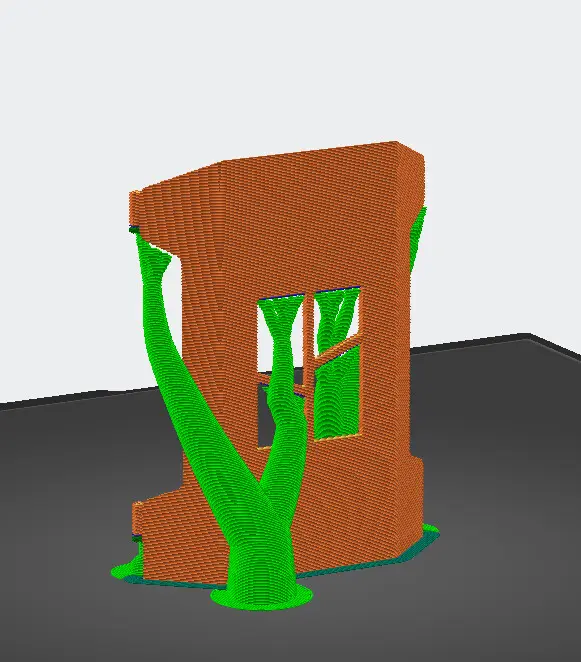Click the small green support blob at bottom-left corner
The image size is (581, 662).
[128, 568]
